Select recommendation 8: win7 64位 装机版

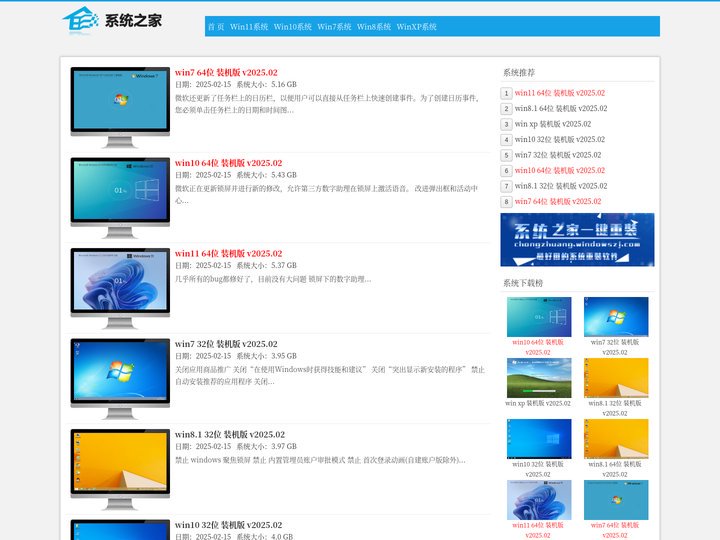[x=558, y=201]
